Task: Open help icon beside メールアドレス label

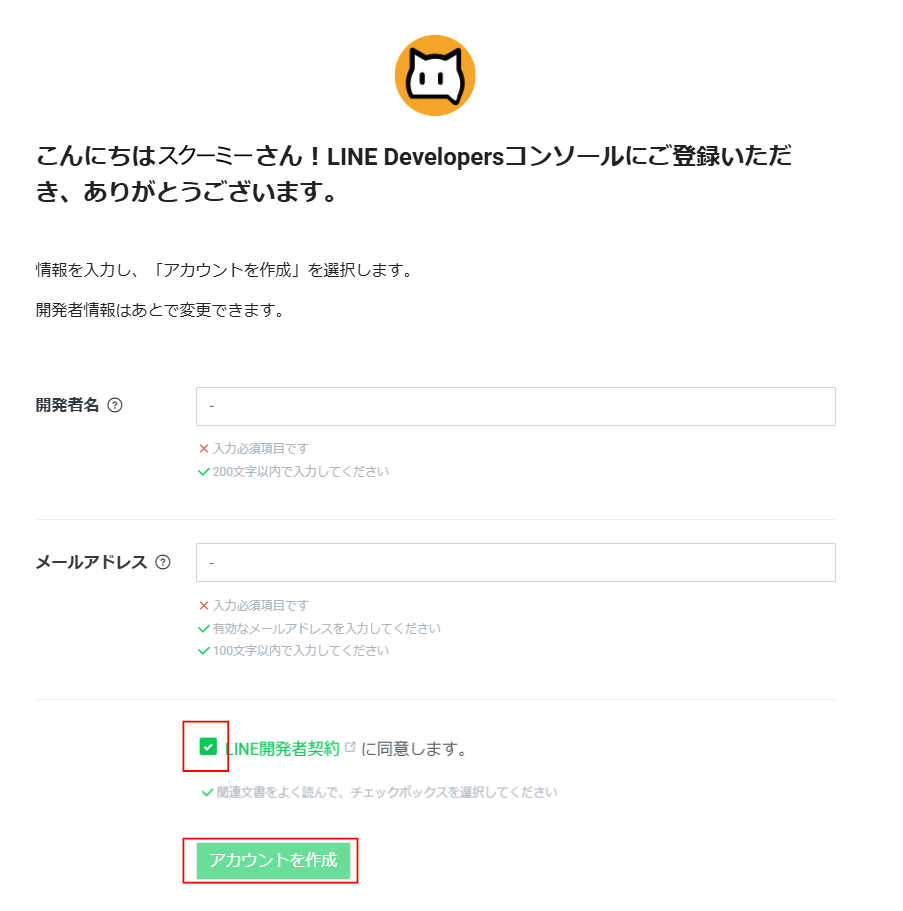Action: [x=163, y=562]
